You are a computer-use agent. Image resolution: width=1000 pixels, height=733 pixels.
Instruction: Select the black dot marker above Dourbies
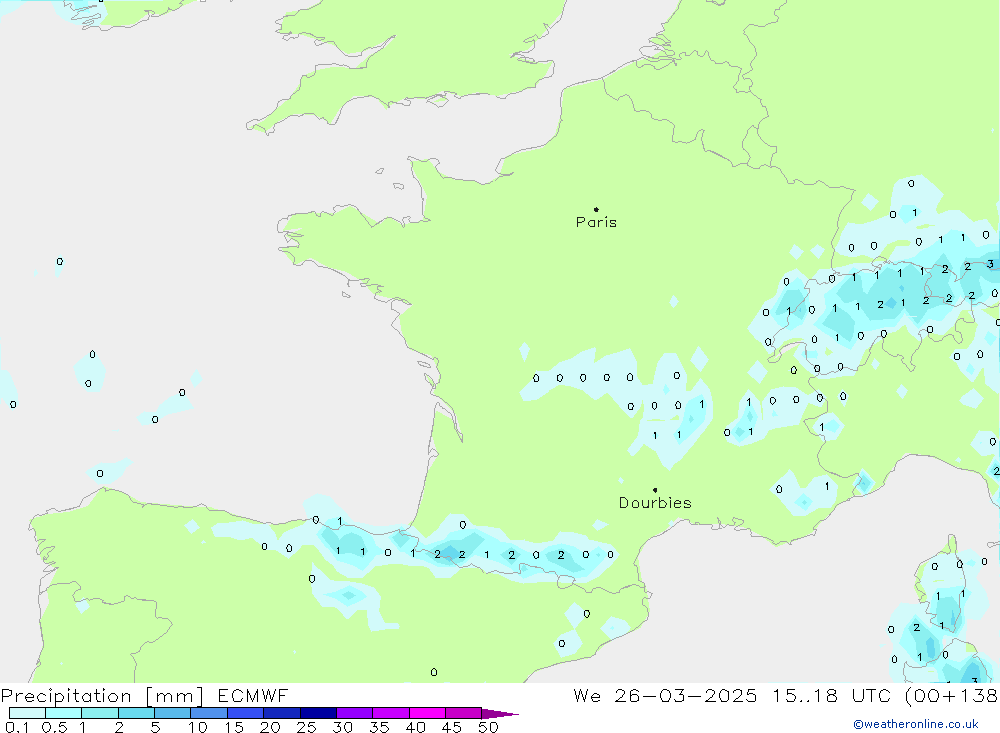pyautogui.click(x=655, y=490)
